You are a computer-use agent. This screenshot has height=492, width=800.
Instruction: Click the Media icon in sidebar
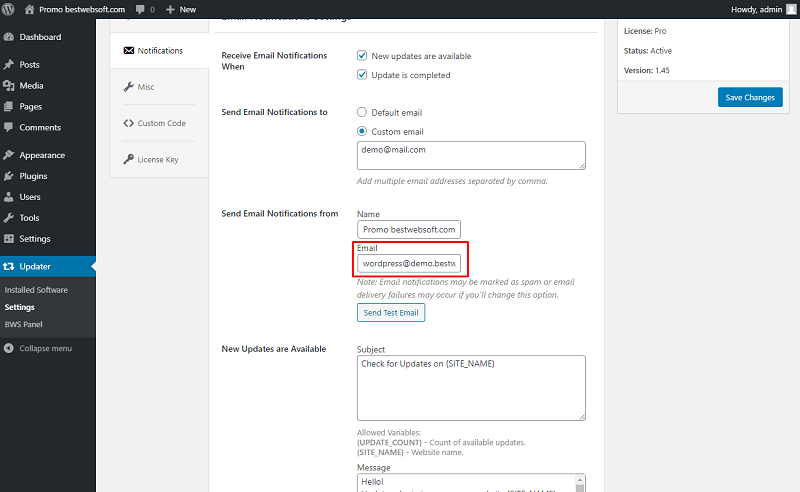click(x=9, y=85)
